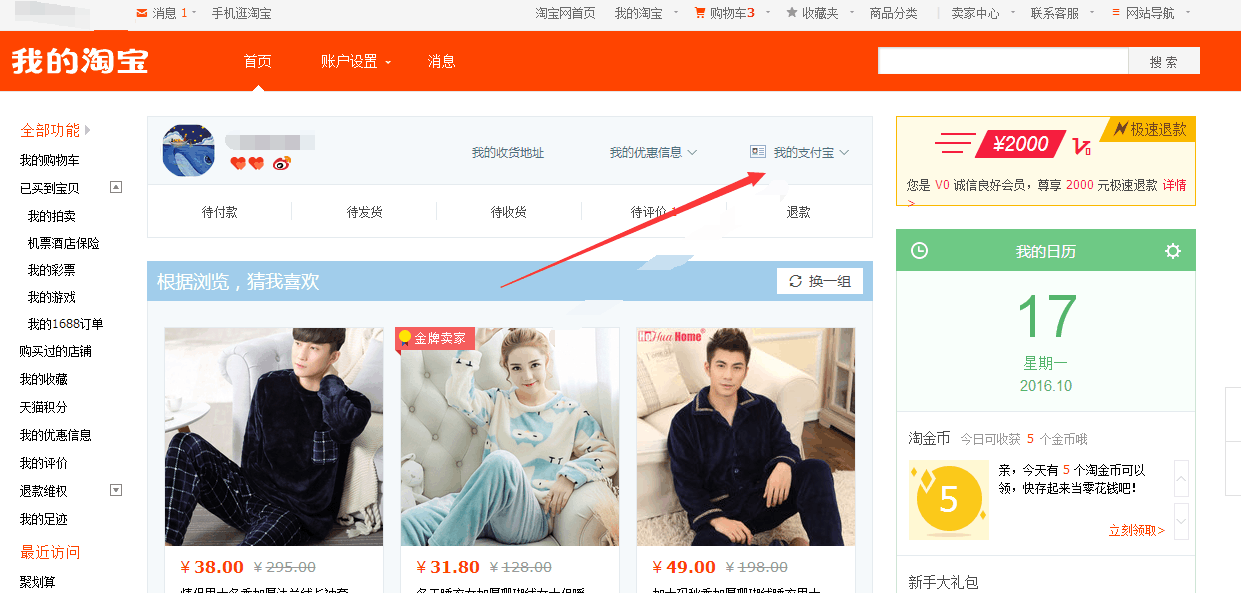
Task: Click the 搜索 button
Action: coord(1164,61)
